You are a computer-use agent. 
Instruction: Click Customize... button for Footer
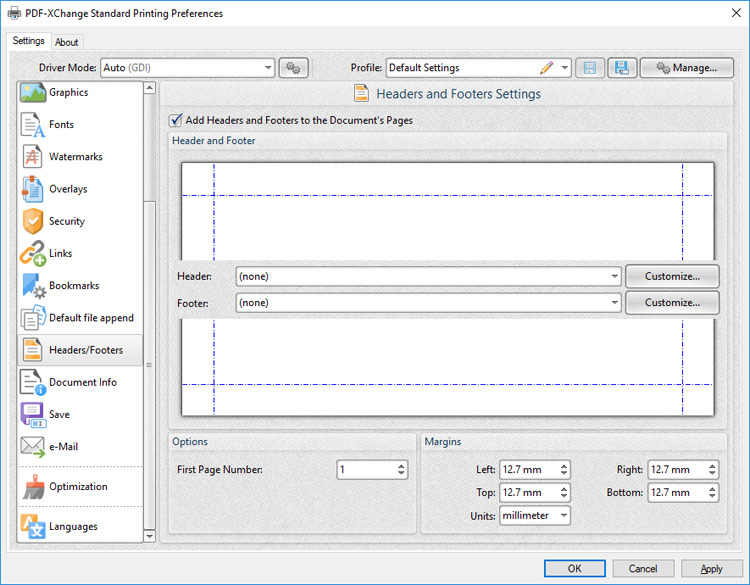pos(672,303)
